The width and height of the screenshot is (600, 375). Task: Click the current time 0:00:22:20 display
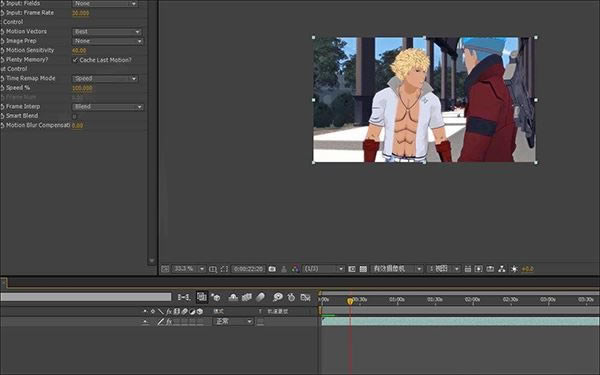pos(248,269)
